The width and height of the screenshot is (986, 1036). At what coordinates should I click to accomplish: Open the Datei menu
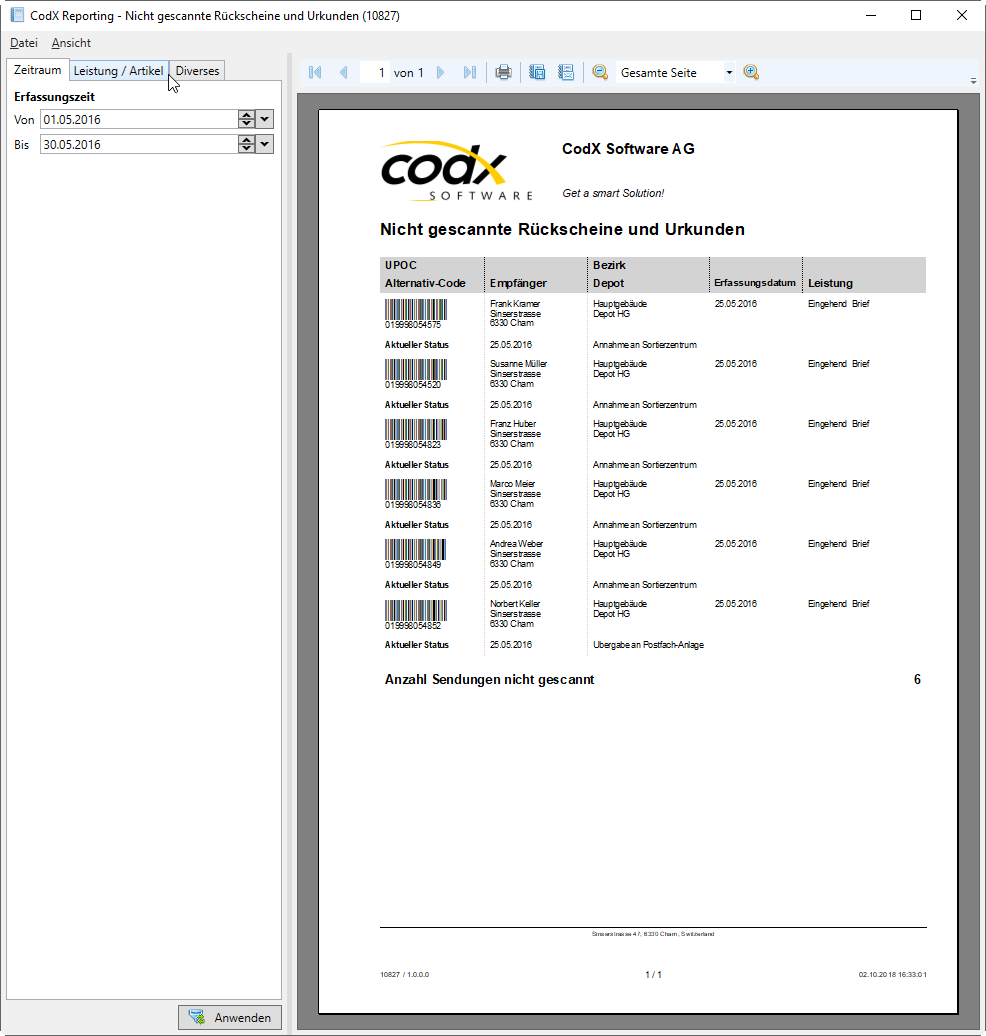24,43
